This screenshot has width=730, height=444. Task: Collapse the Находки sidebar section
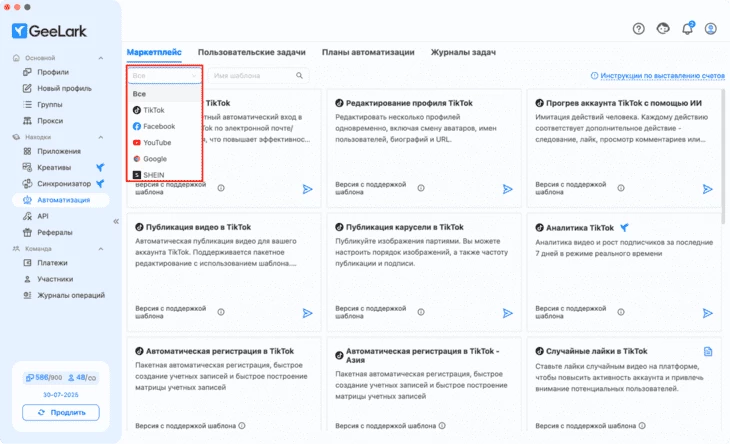click(101, 137)
